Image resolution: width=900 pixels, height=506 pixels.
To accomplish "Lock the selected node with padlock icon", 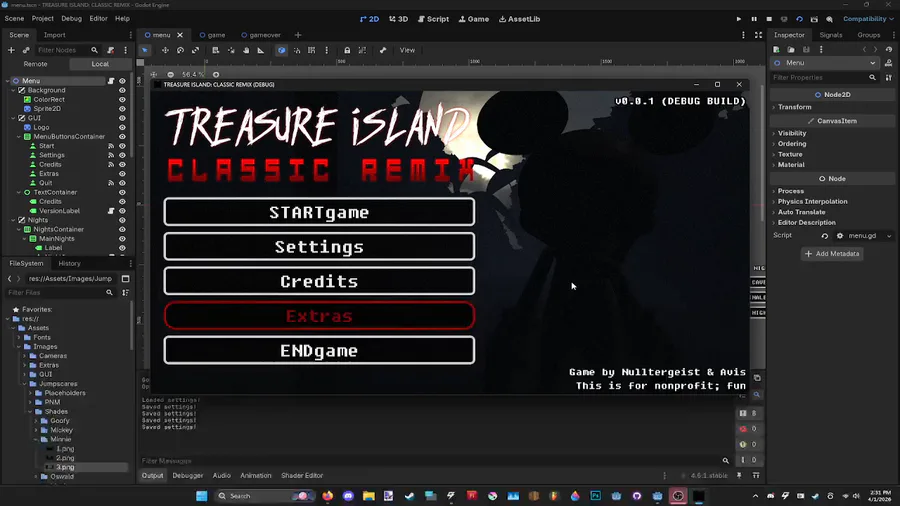I will pyautogui.click(x=347, y=50).
